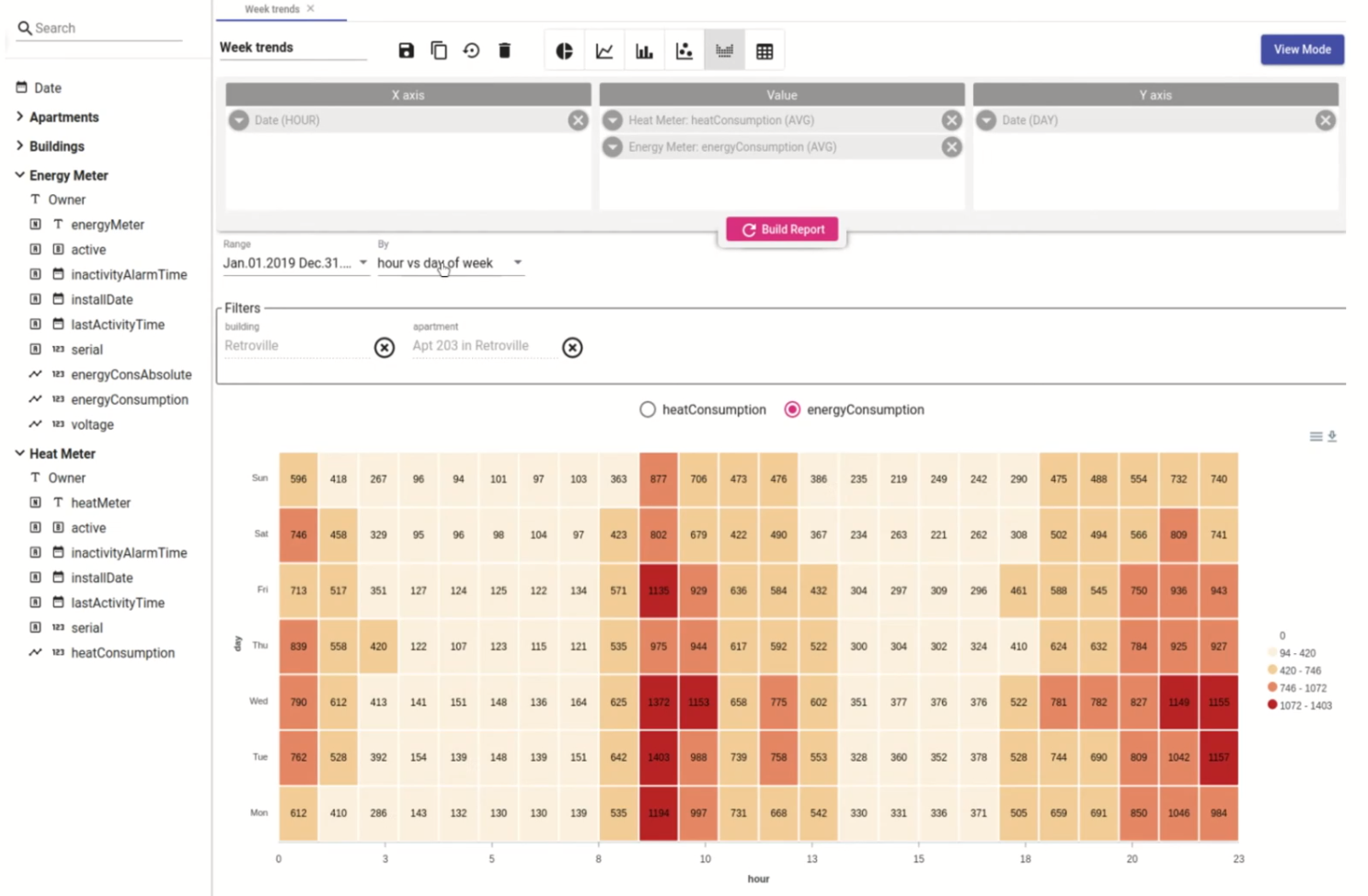Click the View Mode button
The width and height of the screenshot is (1368, 896).
1302,50
